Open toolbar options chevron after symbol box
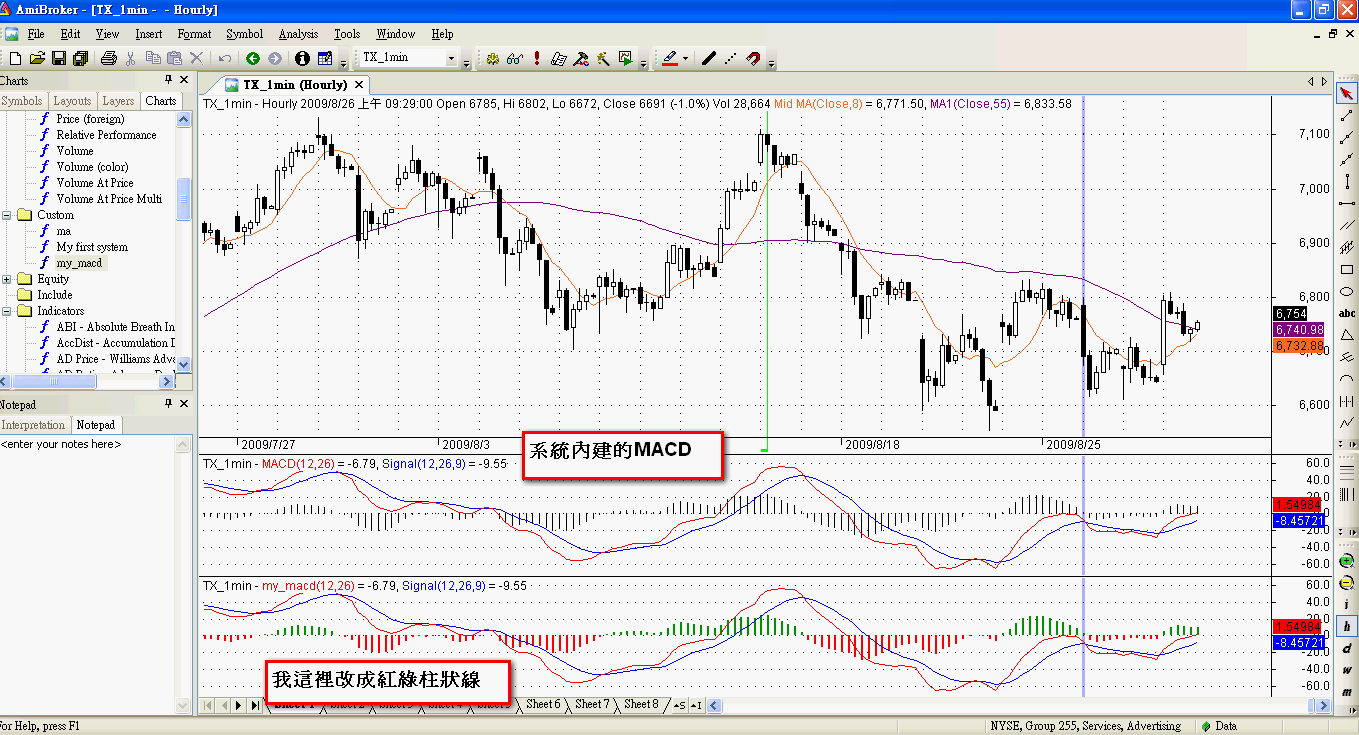This screenshot has width=1359, height=735. pyautogui.click(x=466, y=62)
